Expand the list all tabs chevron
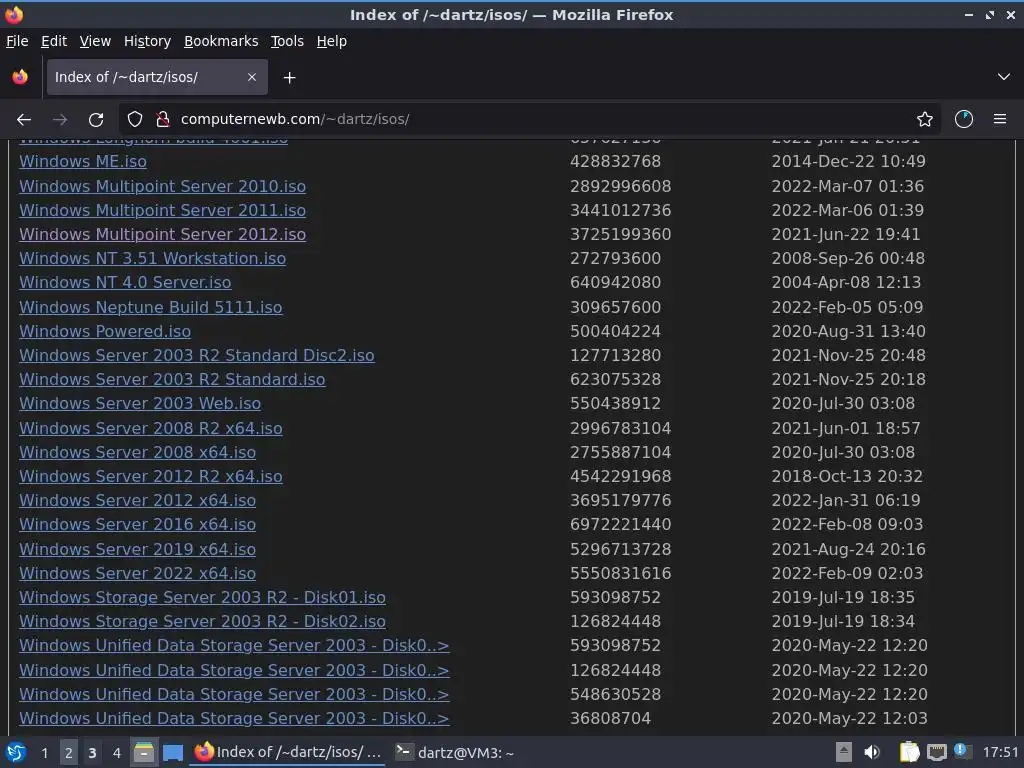The height and width of the screenshot is (768, 1024). 1004,77
